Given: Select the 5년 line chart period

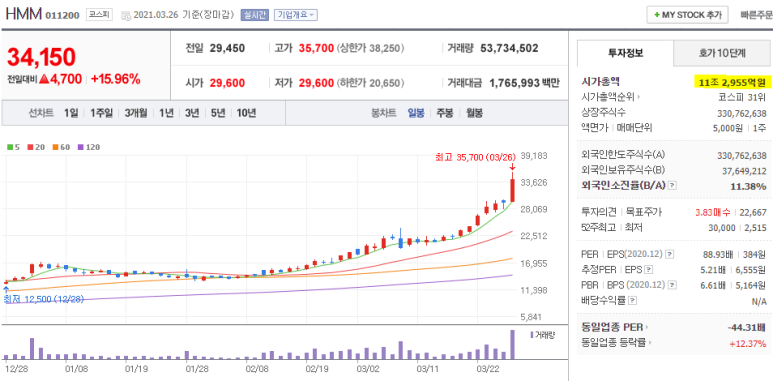Looking at the screenshot, I should (217, 113).
